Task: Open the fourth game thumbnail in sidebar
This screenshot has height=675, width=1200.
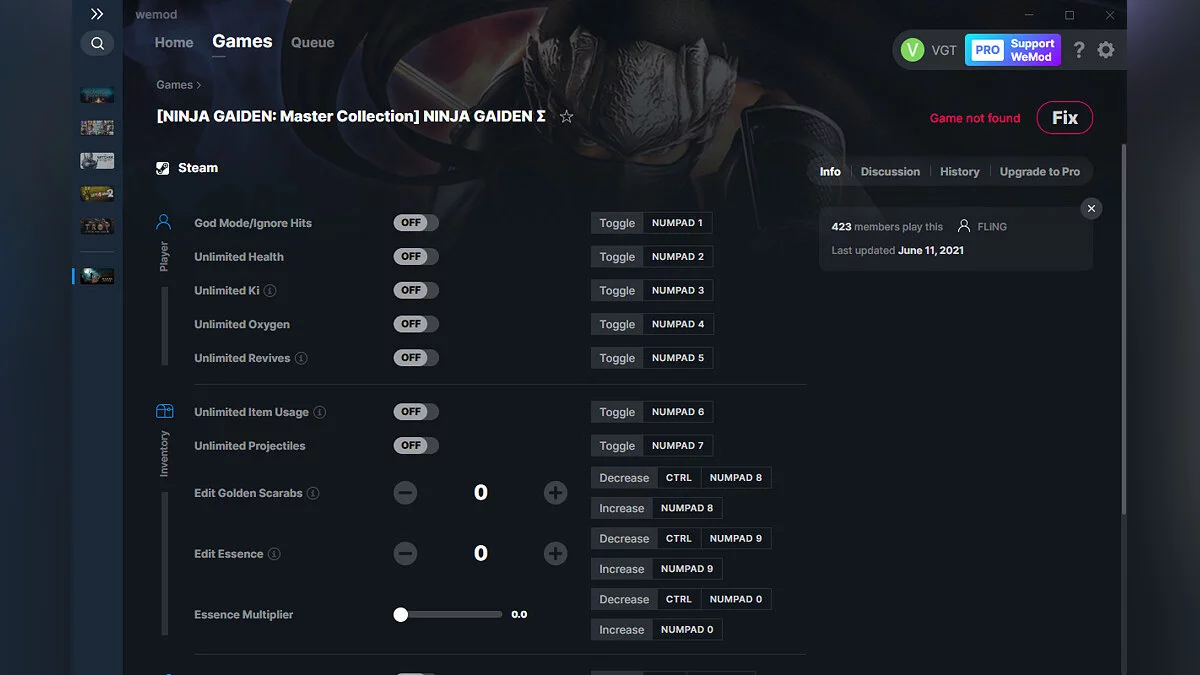Action: (x=97, y=193)
